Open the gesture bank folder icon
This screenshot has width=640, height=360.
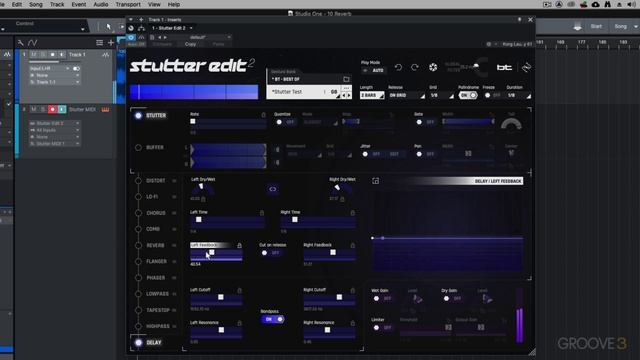[x=346, y=79]
